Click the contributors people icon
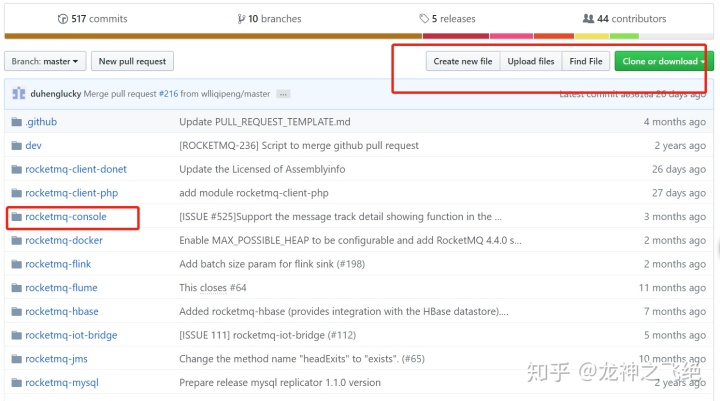This screenshot has height=401, width=720. click(588, 18)
